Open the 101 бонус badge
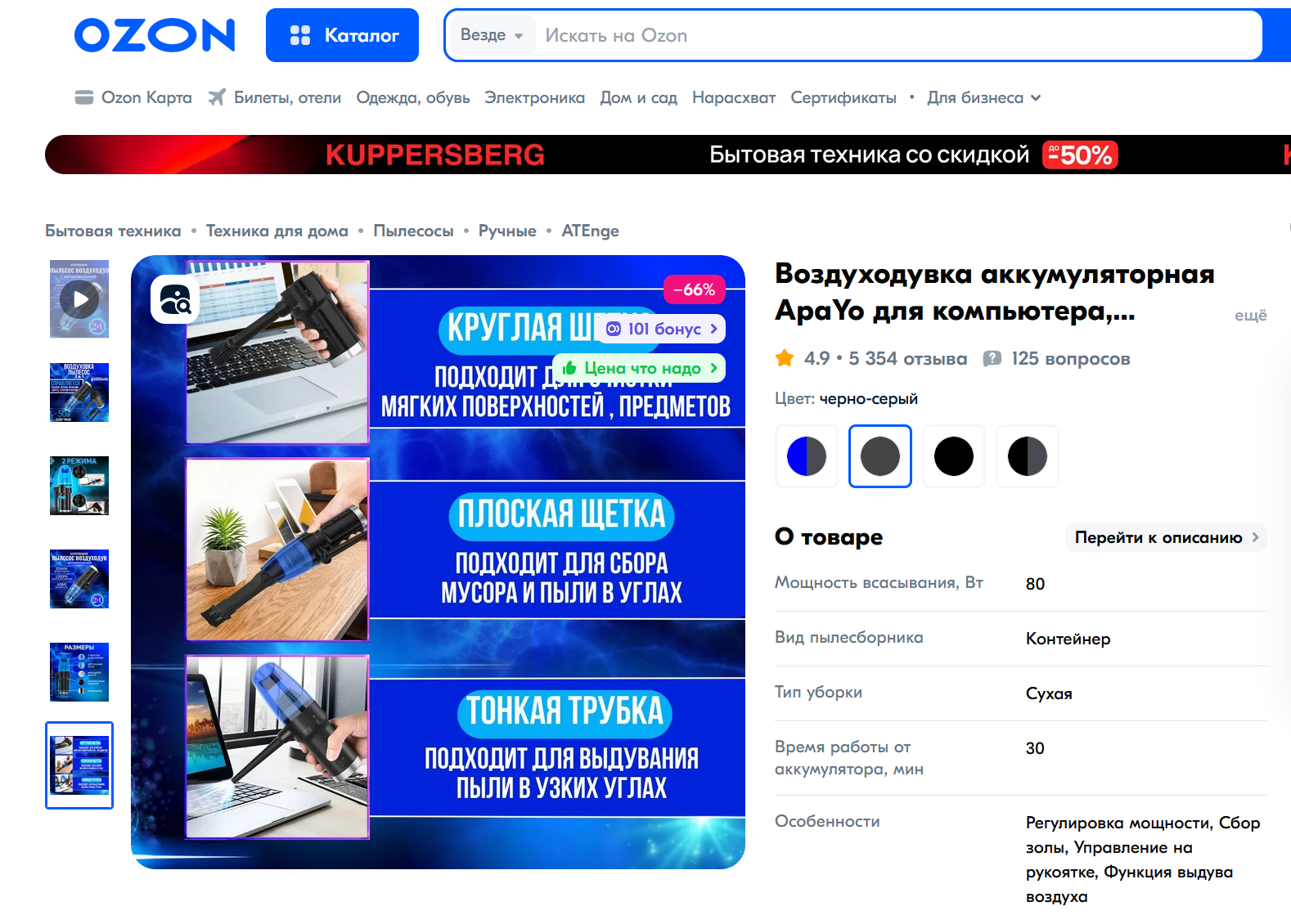1291x924 pixels. pyautogui.click(x=663, y=329)
